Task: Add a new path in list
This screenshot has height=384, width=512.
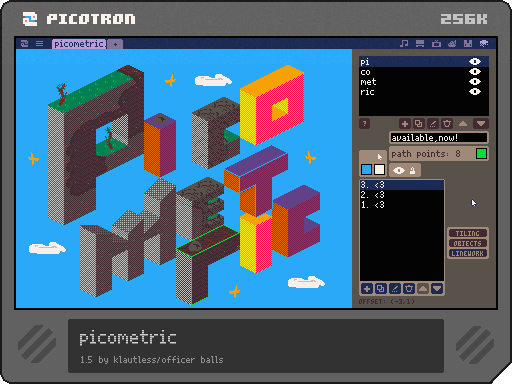Action: (367, 289)
